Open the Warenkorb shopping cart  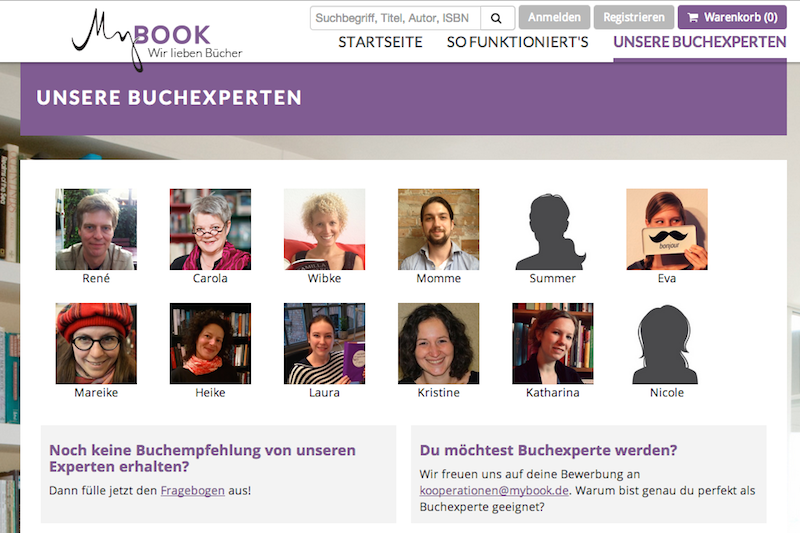(732, 17)
